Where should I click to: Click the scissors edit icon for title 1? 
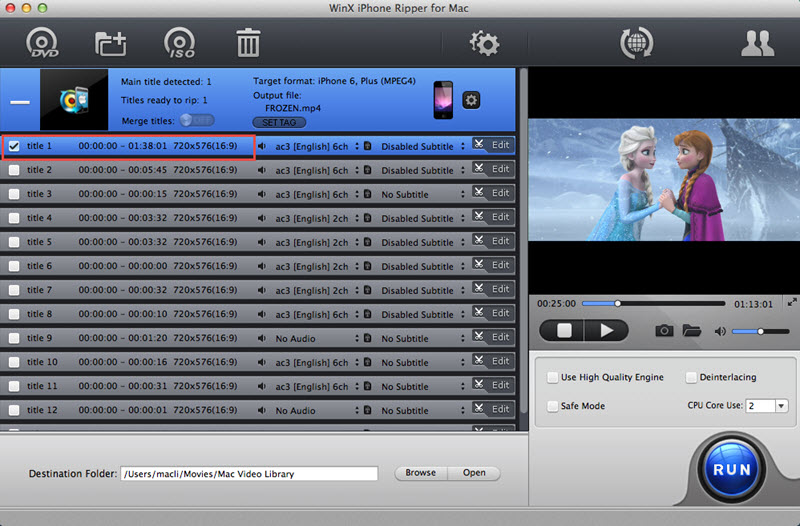(479, 144)
